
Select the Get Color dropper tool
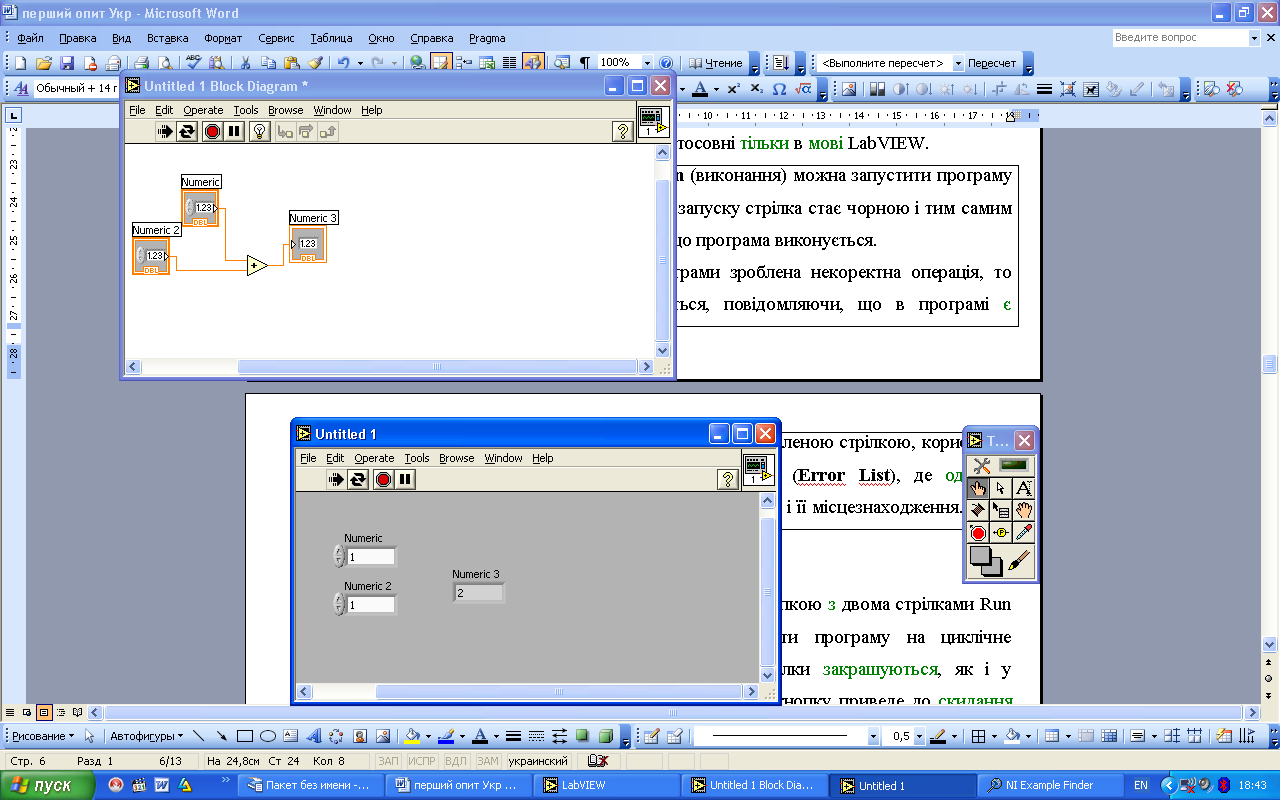1024,533
